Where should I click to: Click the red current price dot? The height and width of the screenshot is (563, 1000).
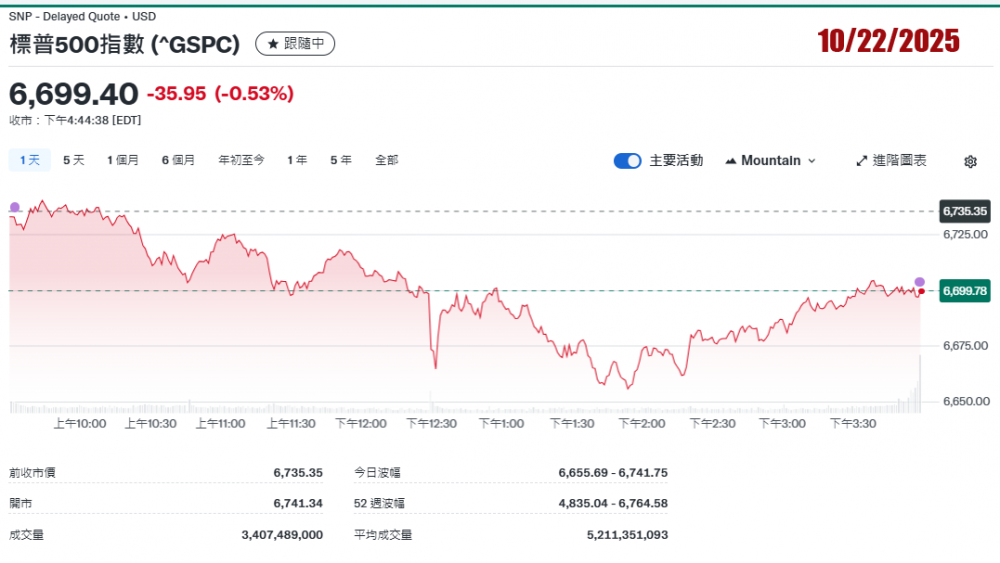(921, 291)
